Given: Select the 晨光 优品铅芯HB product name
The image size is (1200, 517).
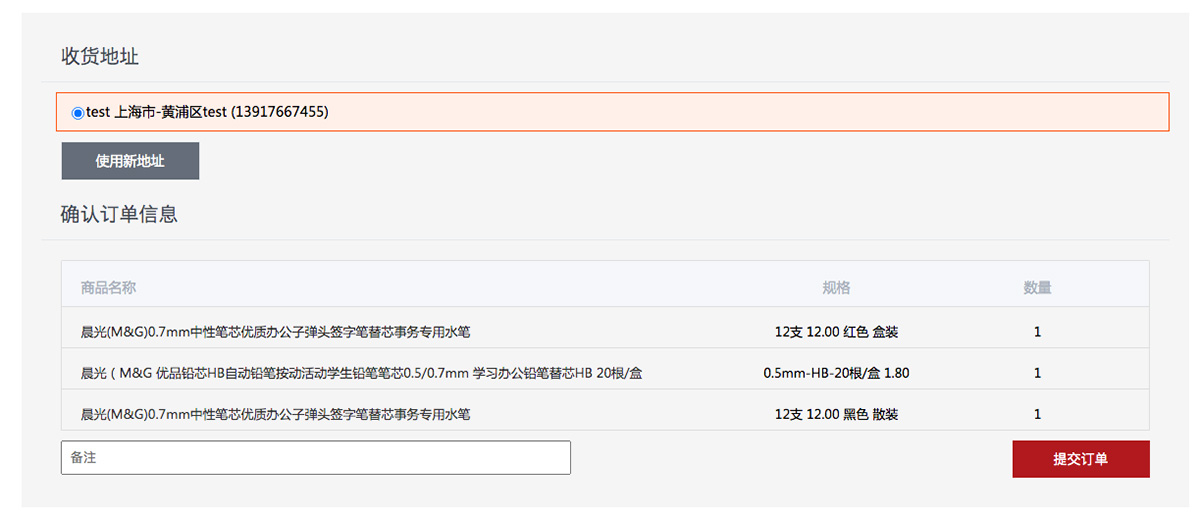Looking at the screenshot, I should click(x=361, y=373).
